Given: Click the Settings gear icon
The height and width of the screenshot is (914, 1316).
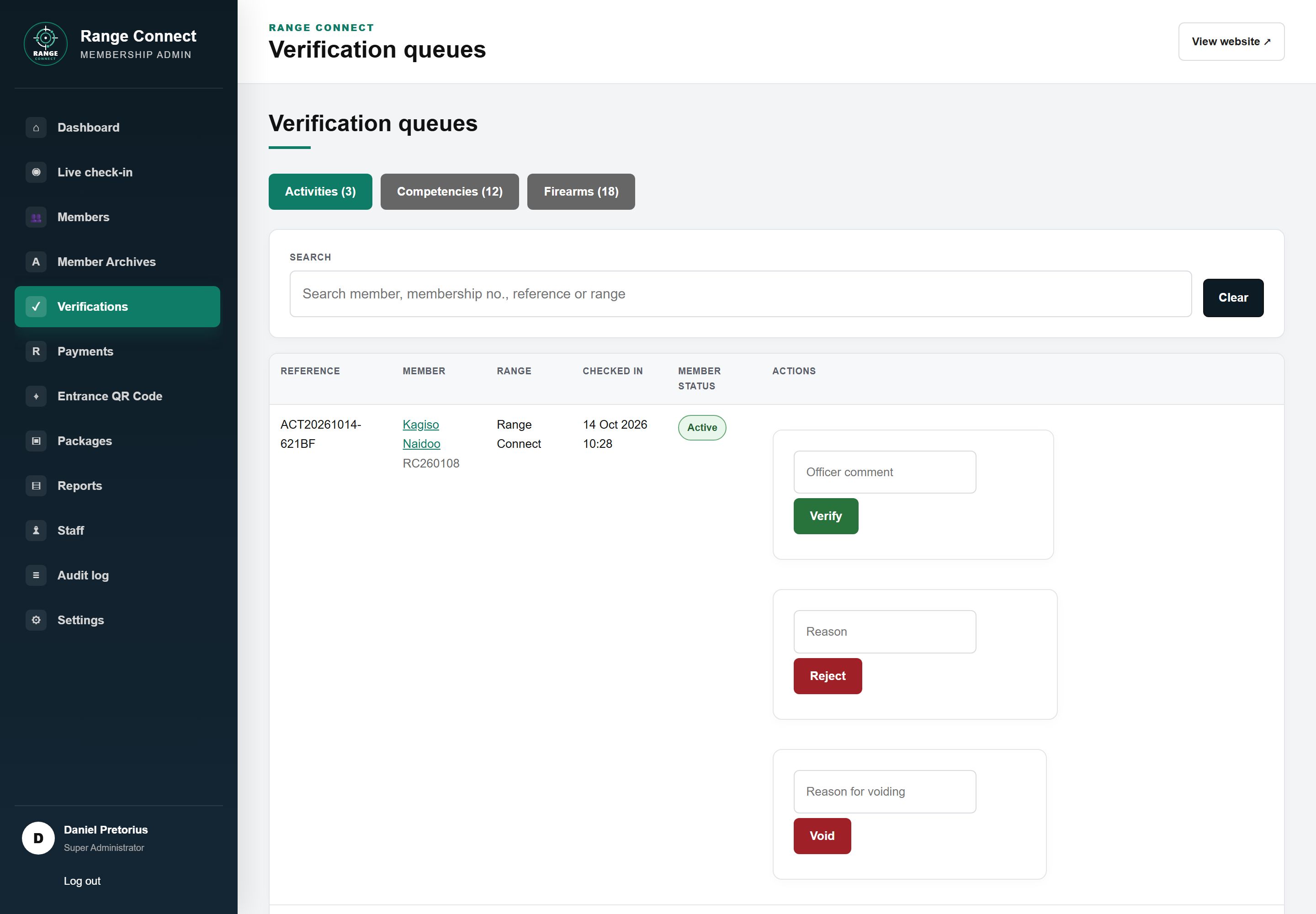Looking at the screenshot, I should [36, 620].
